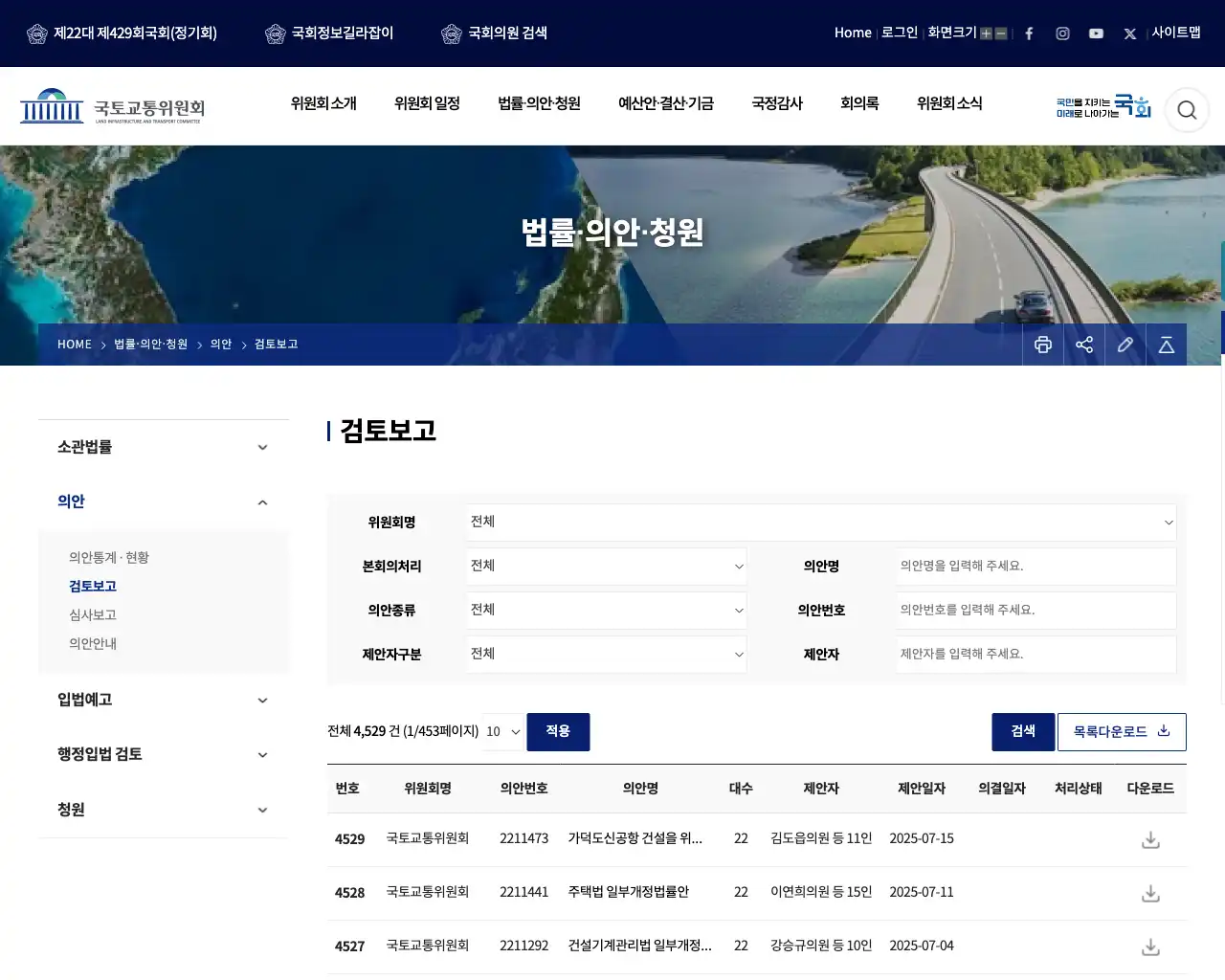Share the page using share icon
This screenshot has width=1225, height=980.
point(1084,345)
